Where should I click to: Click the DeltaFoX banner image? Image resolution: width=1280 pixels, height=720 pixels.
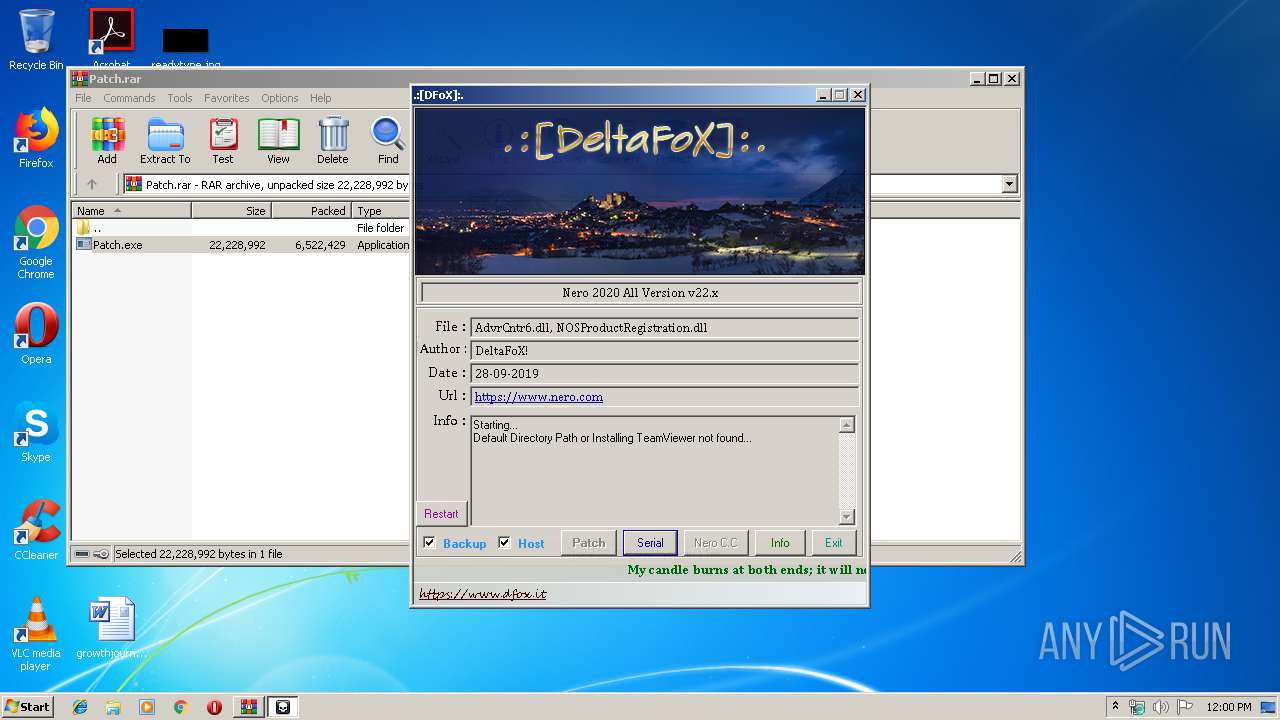[x=640, y=191]
